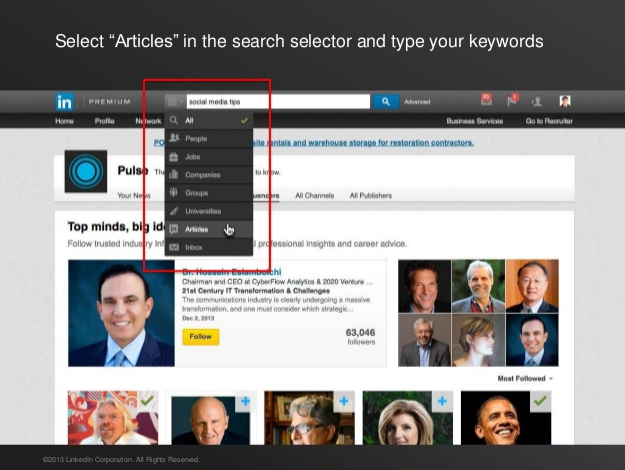Open the Most Followed sort dropdown

coord(525,378)
